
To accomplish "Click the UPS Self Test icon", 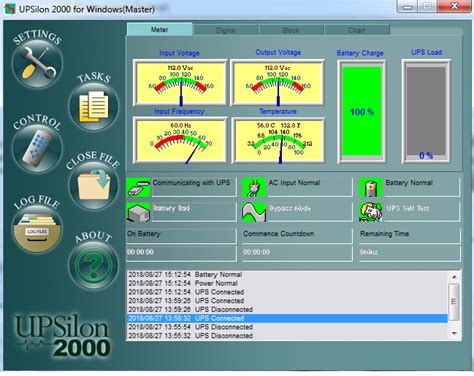I will (371, 212).
